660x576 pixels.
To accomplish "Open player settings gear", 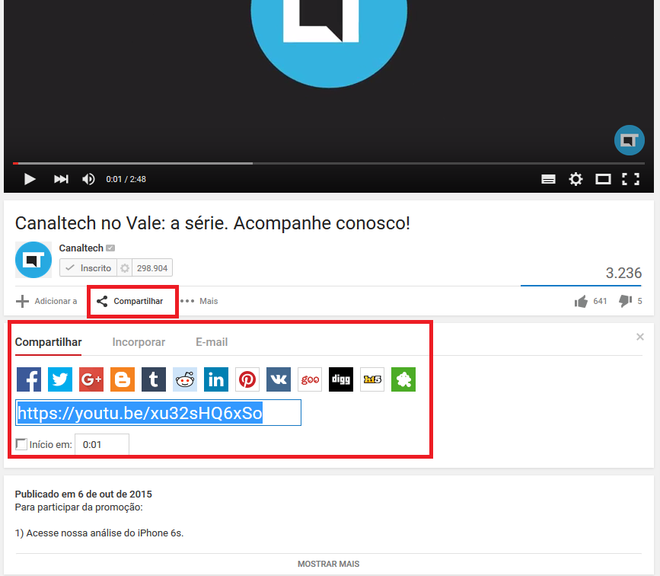I will pos(575,179).
